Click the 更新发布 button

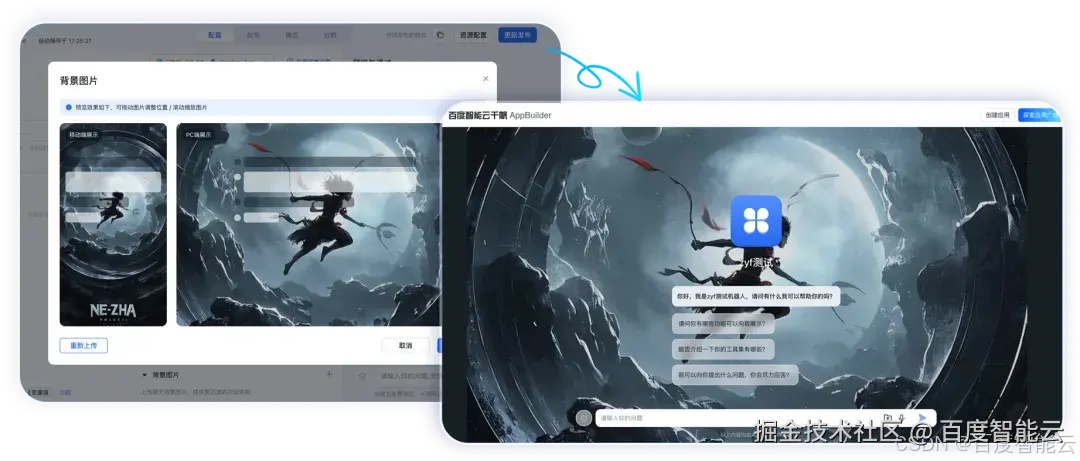517,34
